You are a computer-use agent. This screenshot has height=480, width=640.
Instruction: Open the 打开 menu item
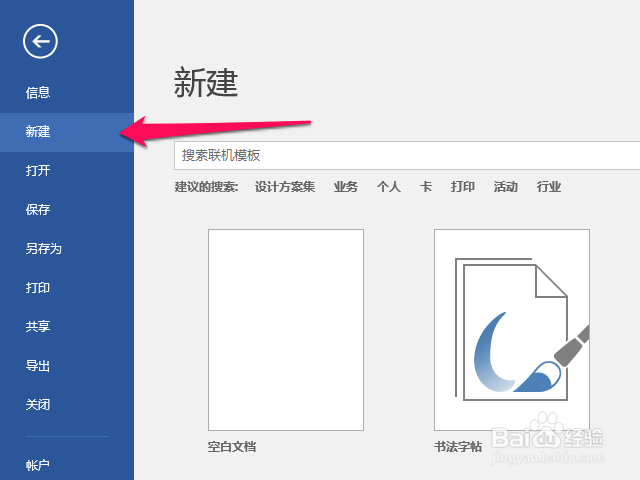(38, 171)
